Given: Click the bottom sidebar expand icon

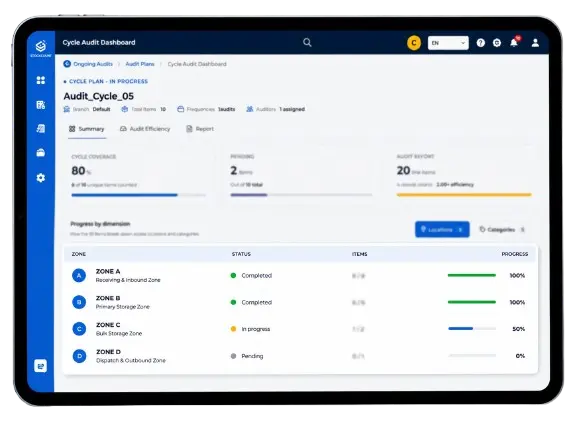Looking at the screenshot, I should point(40,366).
